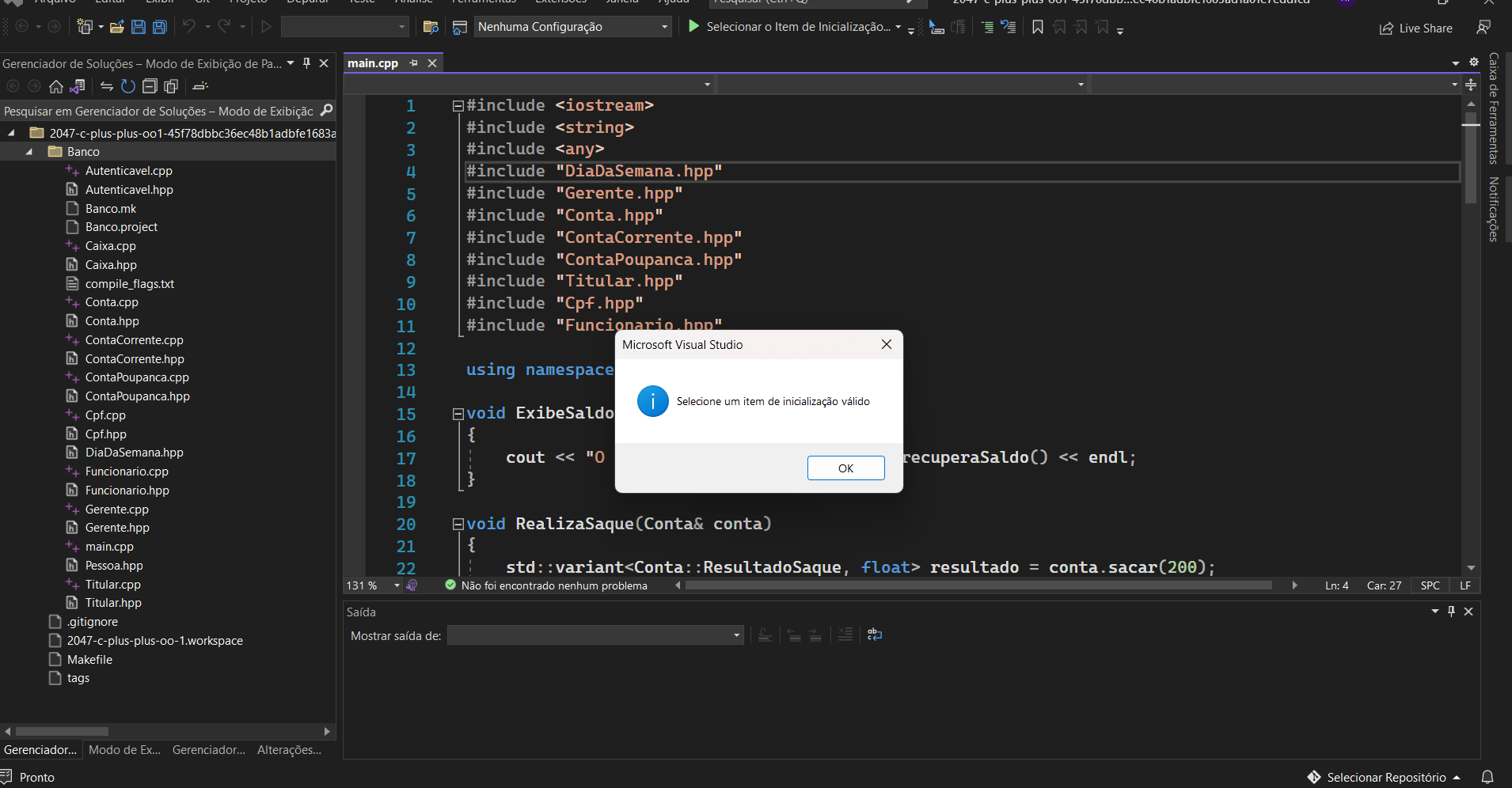Click the Increase Indent toolbar icon
Viewport: 1512px width, 788px height.
(x=987, y=27)
